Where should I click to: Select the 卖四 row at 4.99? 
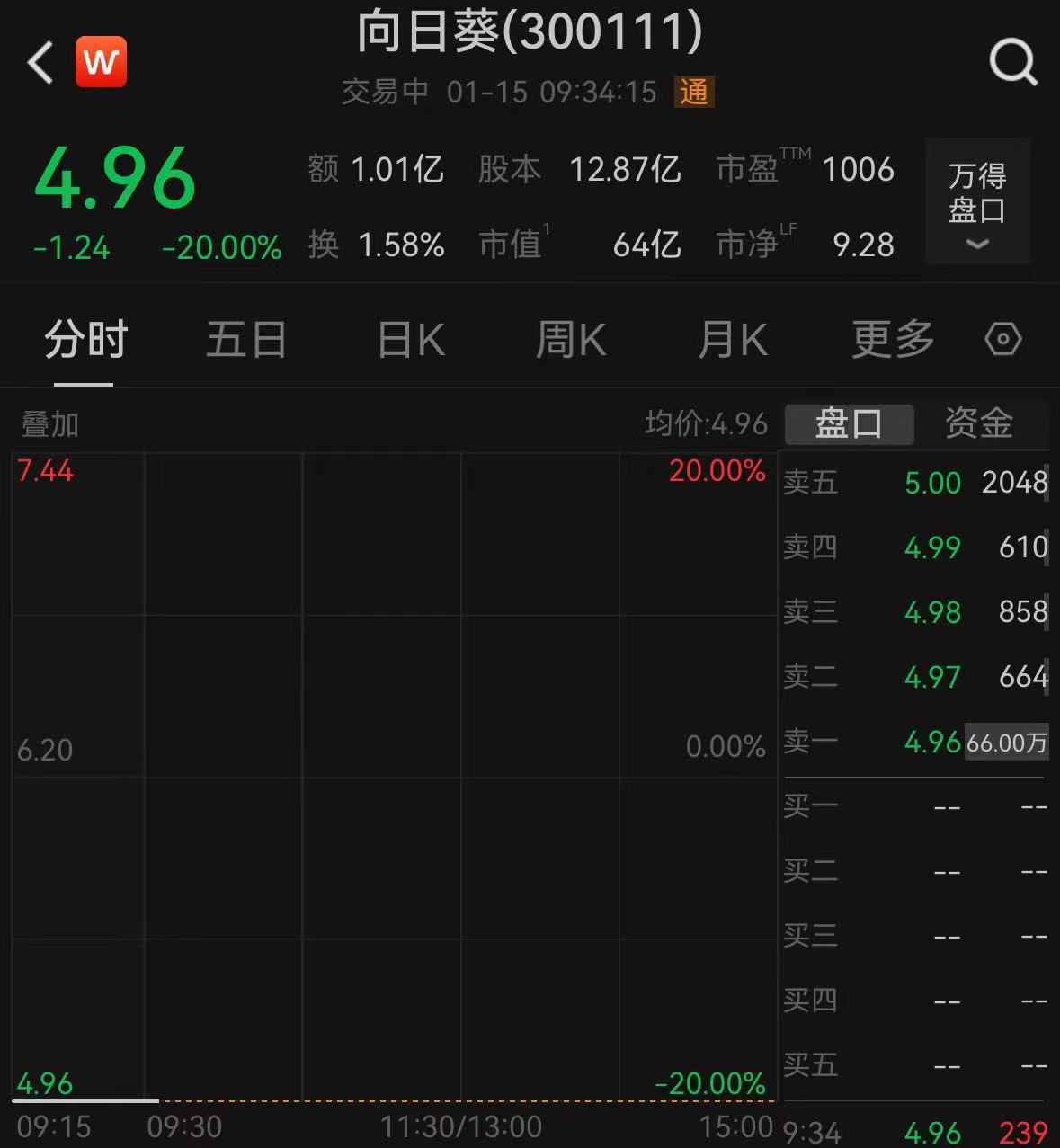pos(915,547)
